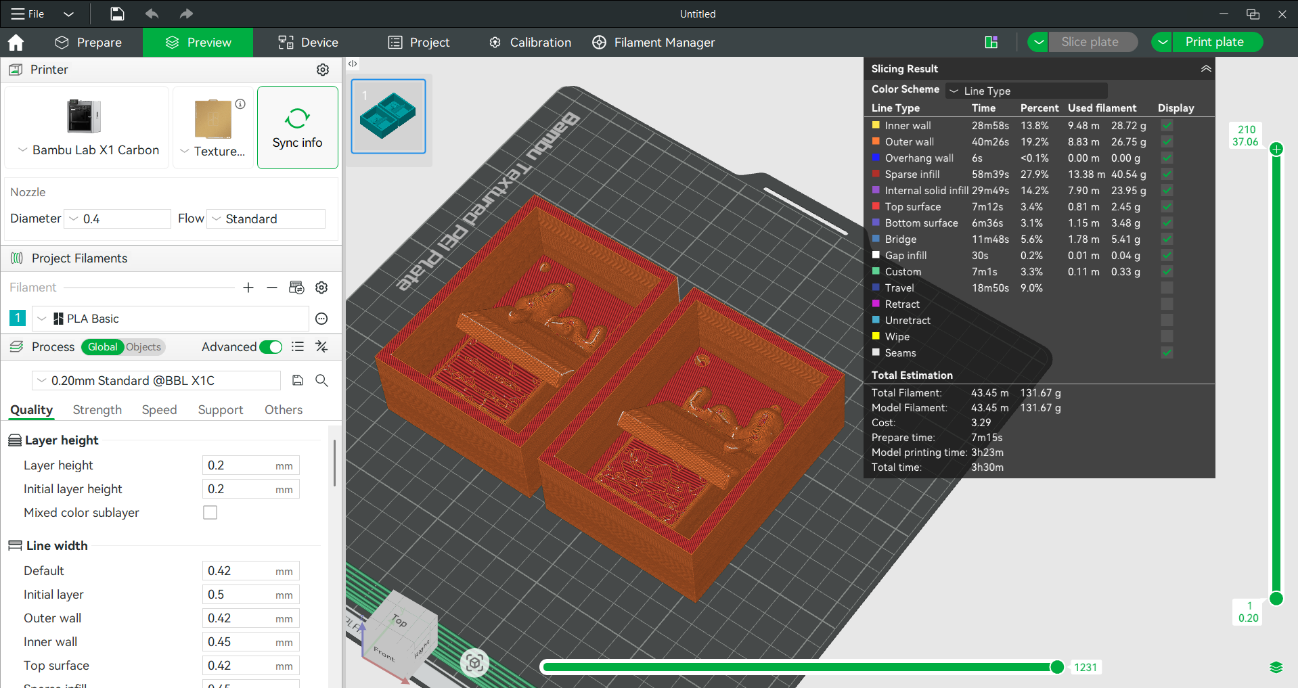The image size is (1298, 688).
Task: Click the Layer height input field
Action: 251,465
